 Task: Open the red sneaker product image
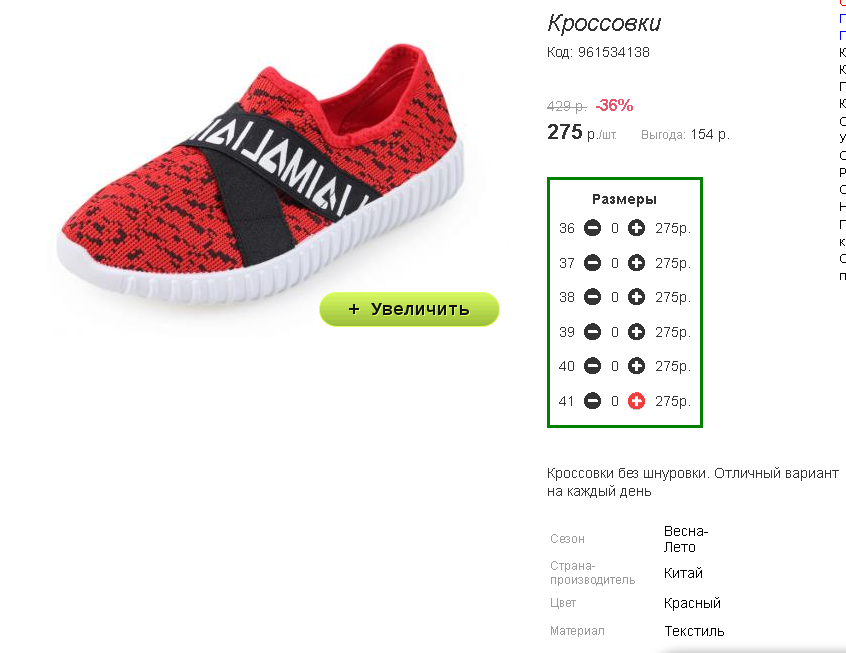[260, 173]
